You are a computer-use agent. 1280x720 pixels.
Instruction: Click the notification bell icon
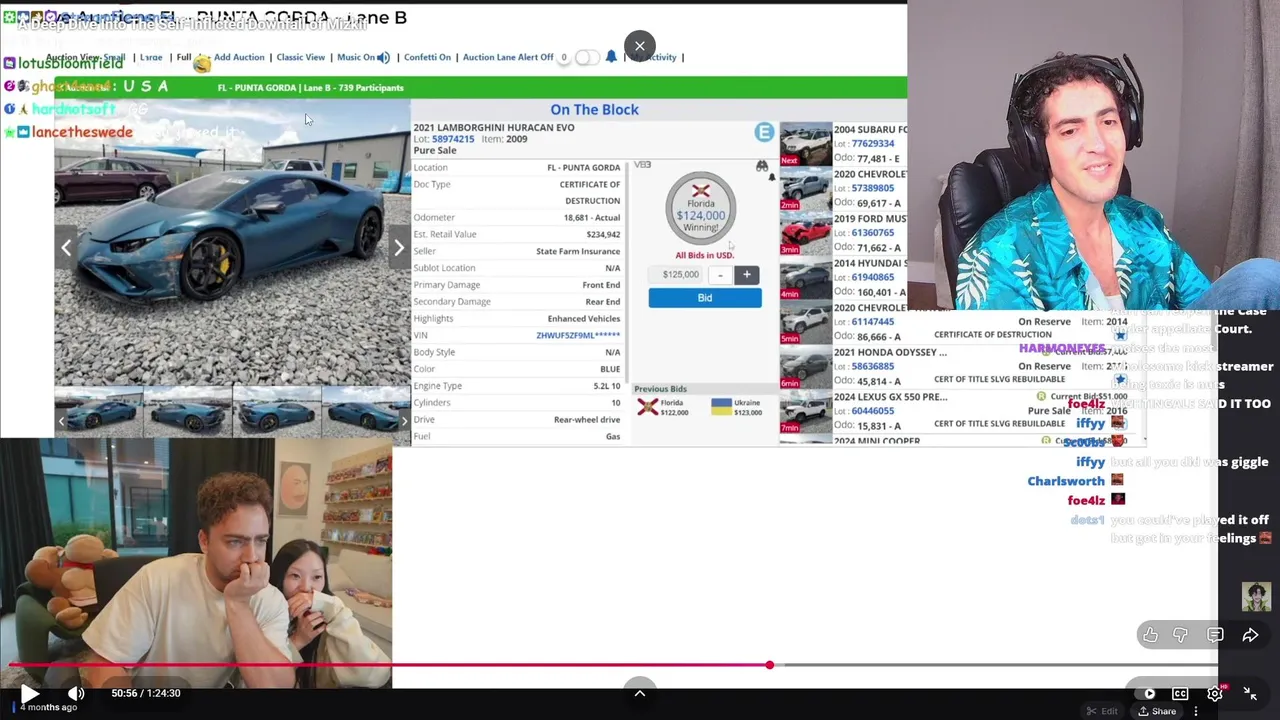tap(611, 57)
